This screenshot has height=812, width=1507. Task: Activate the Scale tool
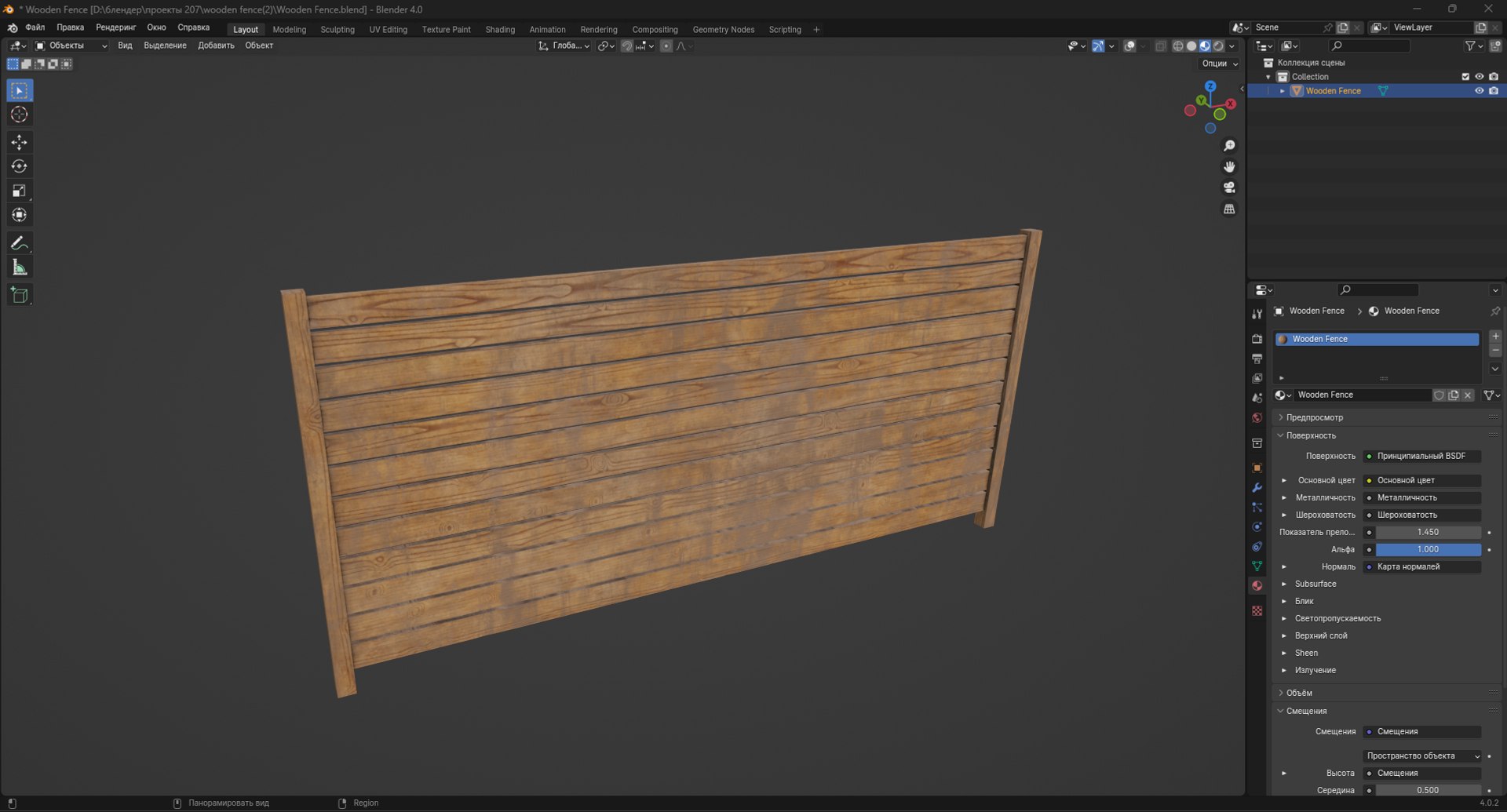coord(20,191)
